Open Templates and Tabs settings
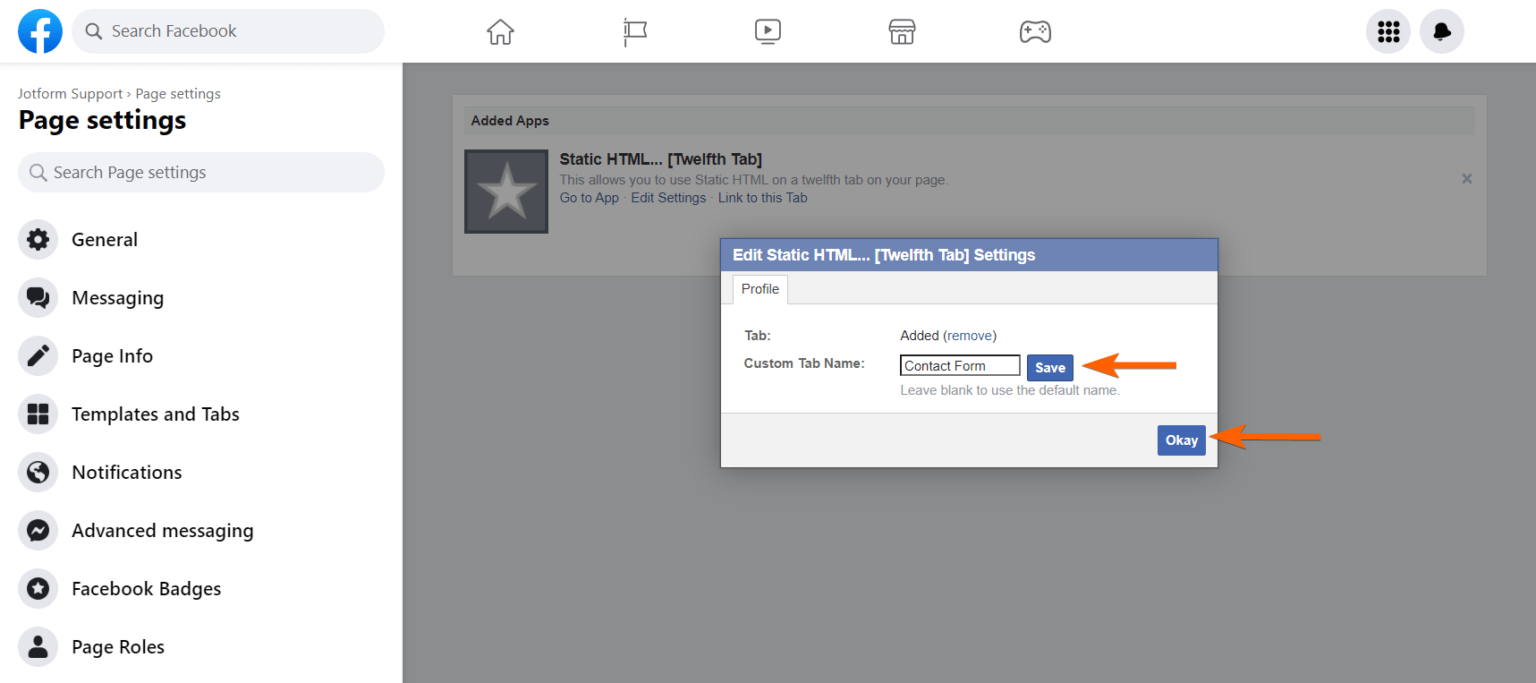This screenshot has width=1536, height=683. [155, 413]
